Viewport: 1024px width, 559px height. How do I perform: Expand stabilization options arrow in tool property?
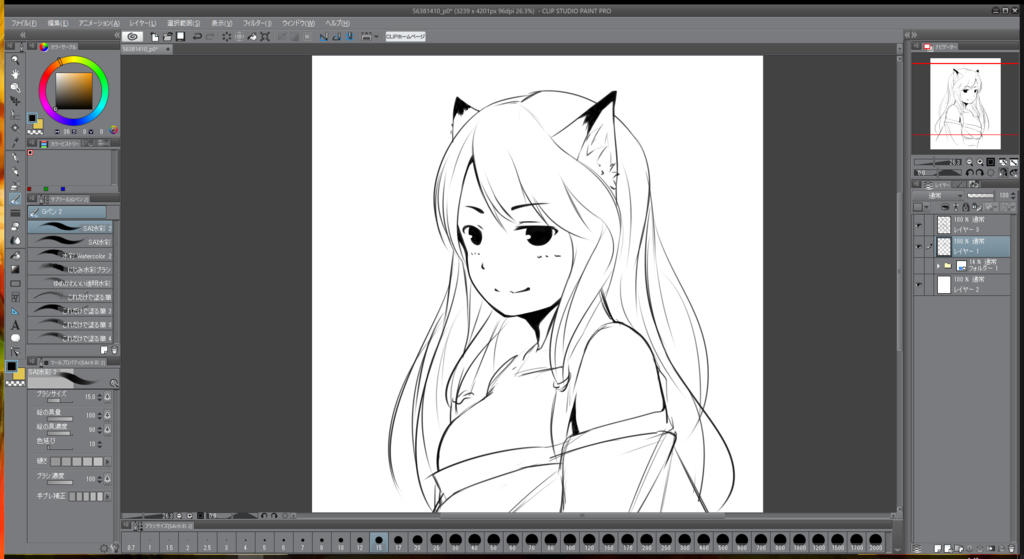[108, 496]
